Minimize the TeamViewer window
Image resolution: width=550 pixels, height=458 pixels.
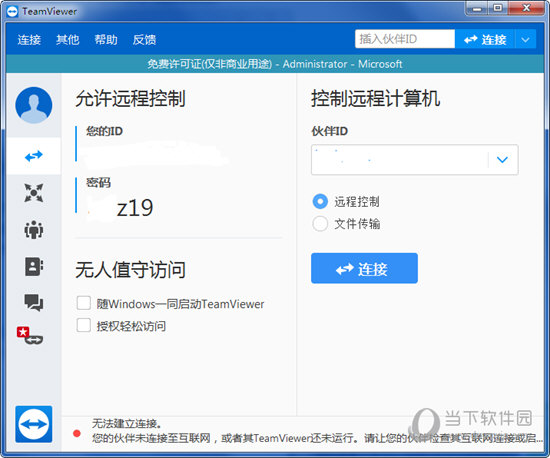click(477, 8)
